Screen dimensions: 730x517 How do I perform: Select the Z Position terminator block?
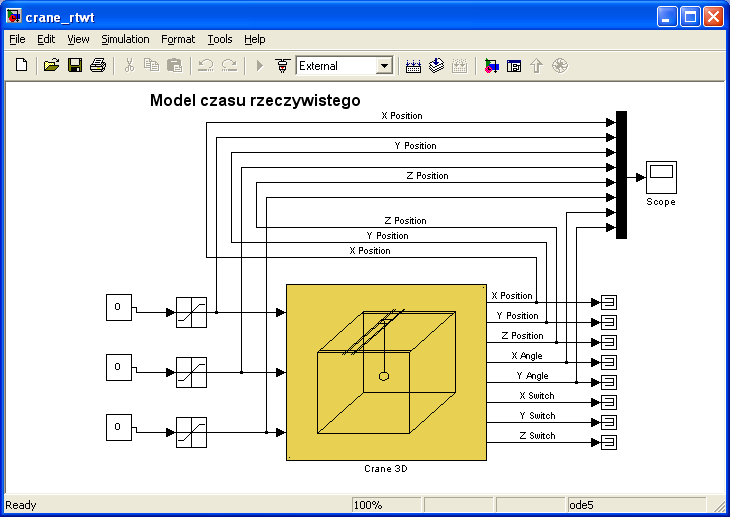(609, 342)
